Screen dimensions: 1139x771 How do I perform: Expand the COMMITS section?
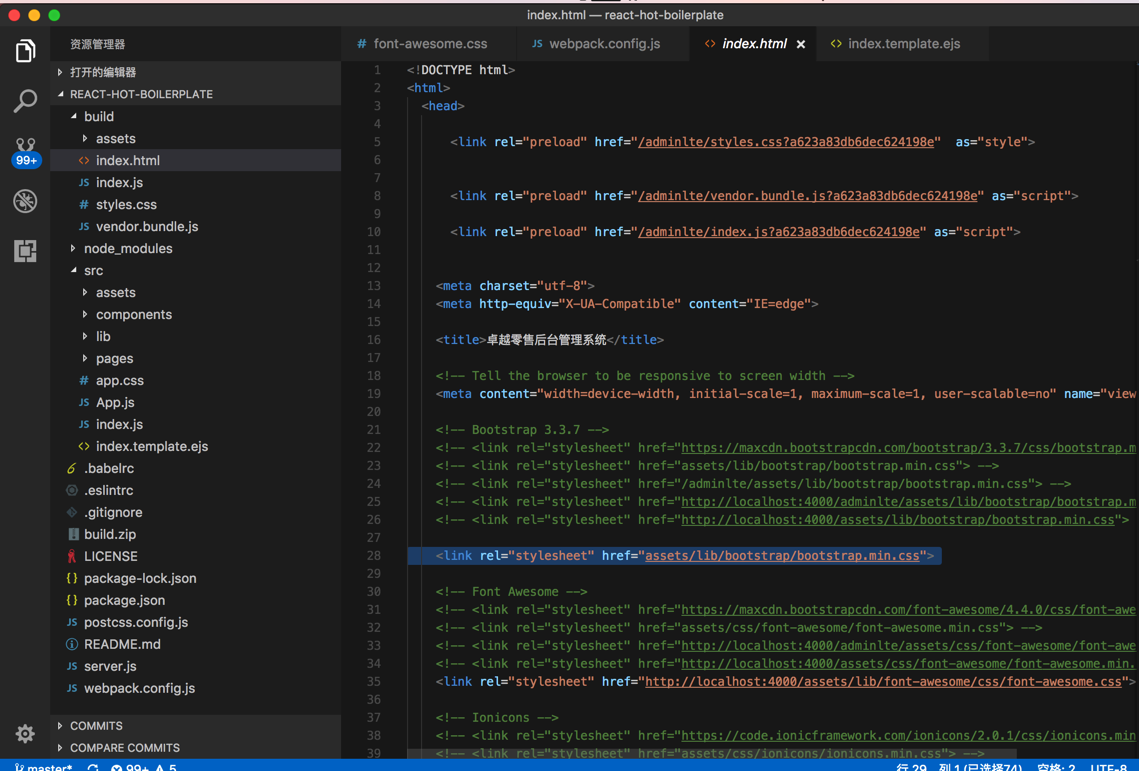96,726
